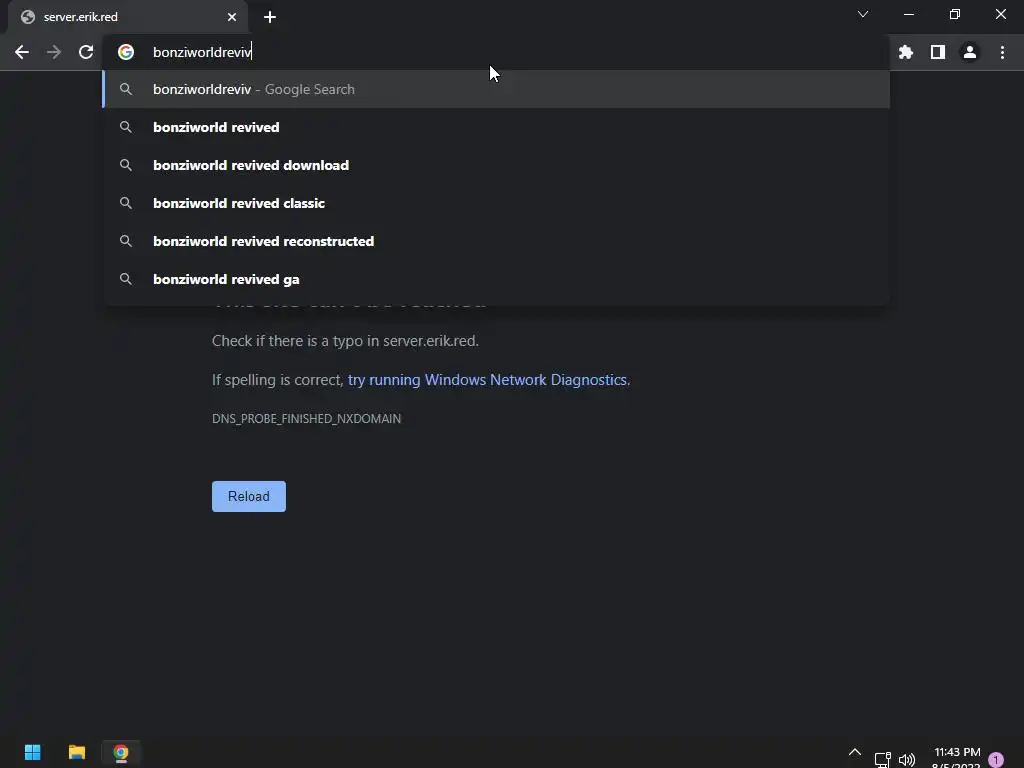
Task: Select the suggestion bonziworld revived
Action: [x=496, y=127]
